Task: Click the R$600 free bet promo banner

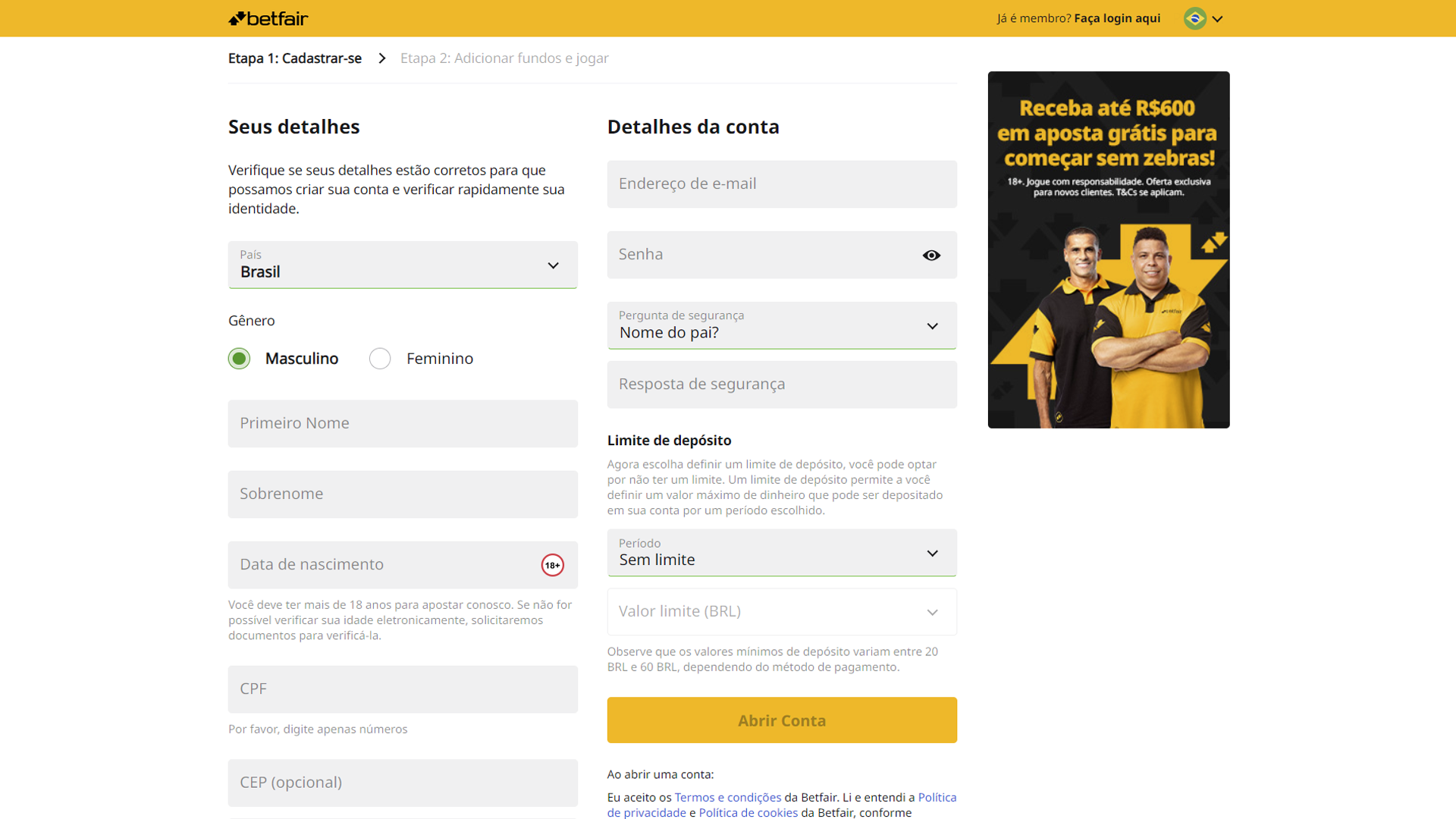Action: click(1109, 249)
